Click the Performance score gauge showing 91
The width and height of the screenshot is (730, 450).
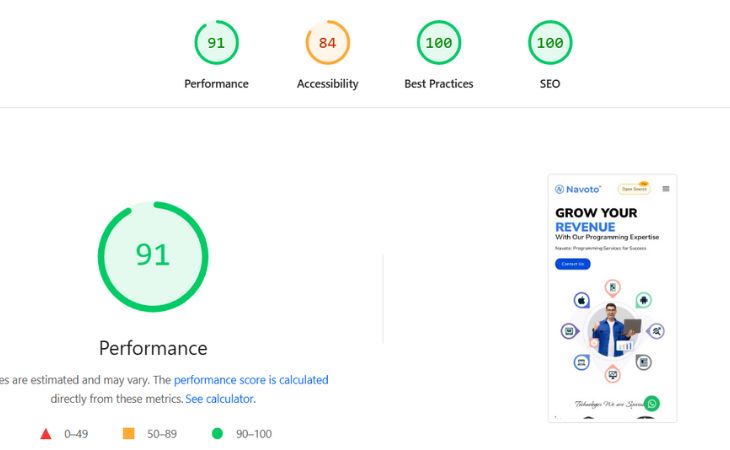pyautogui.click(x=216, y=43)
